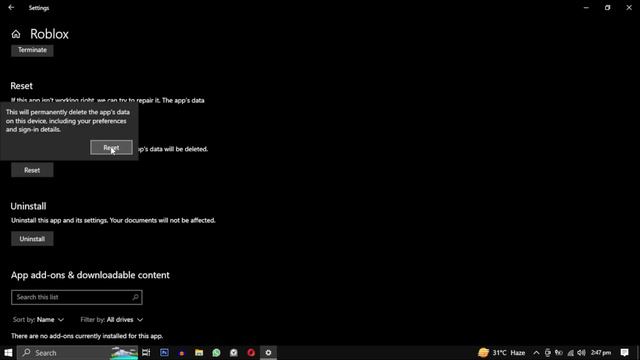Open Task View from the taskbar

(x=146, y=353)
